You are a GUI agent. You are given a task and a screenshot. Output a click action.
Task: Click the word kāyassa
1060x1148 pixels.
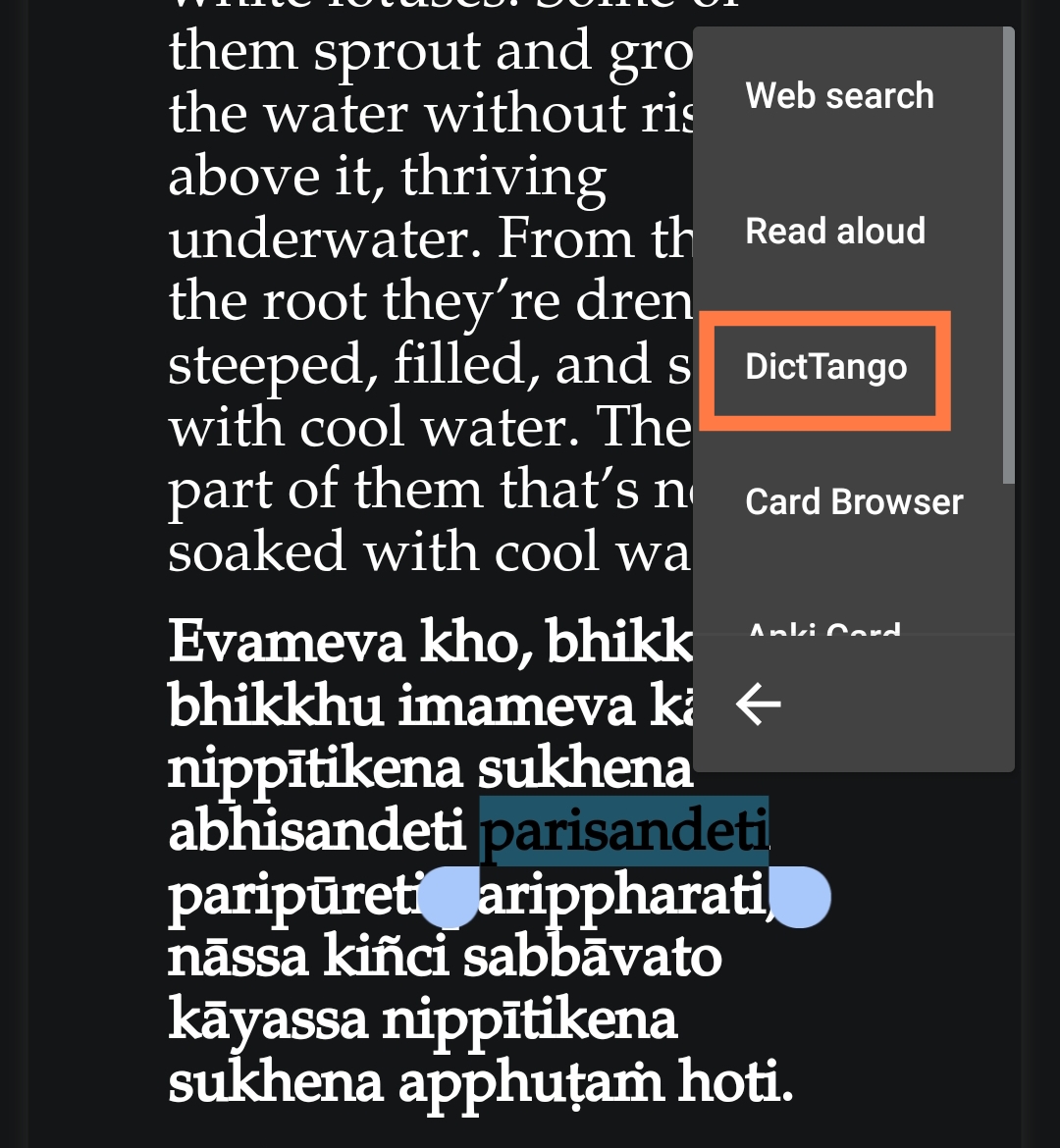(266, 1019)
